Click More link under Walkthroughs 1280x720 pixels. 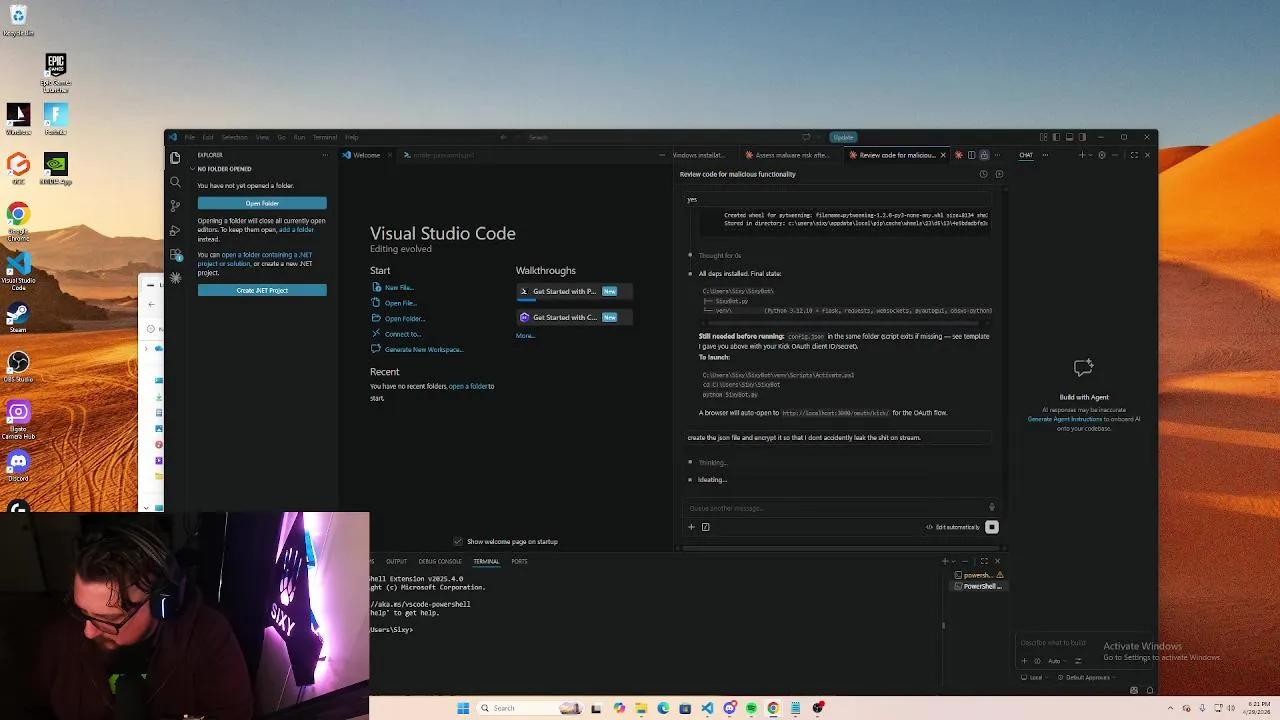(525, 336)
